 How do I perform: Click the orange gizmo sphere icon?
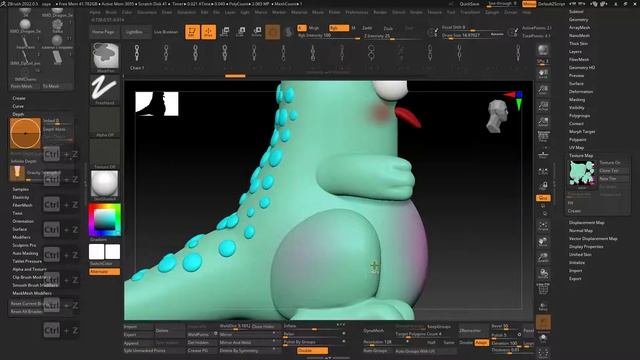[x=273, y=32]
